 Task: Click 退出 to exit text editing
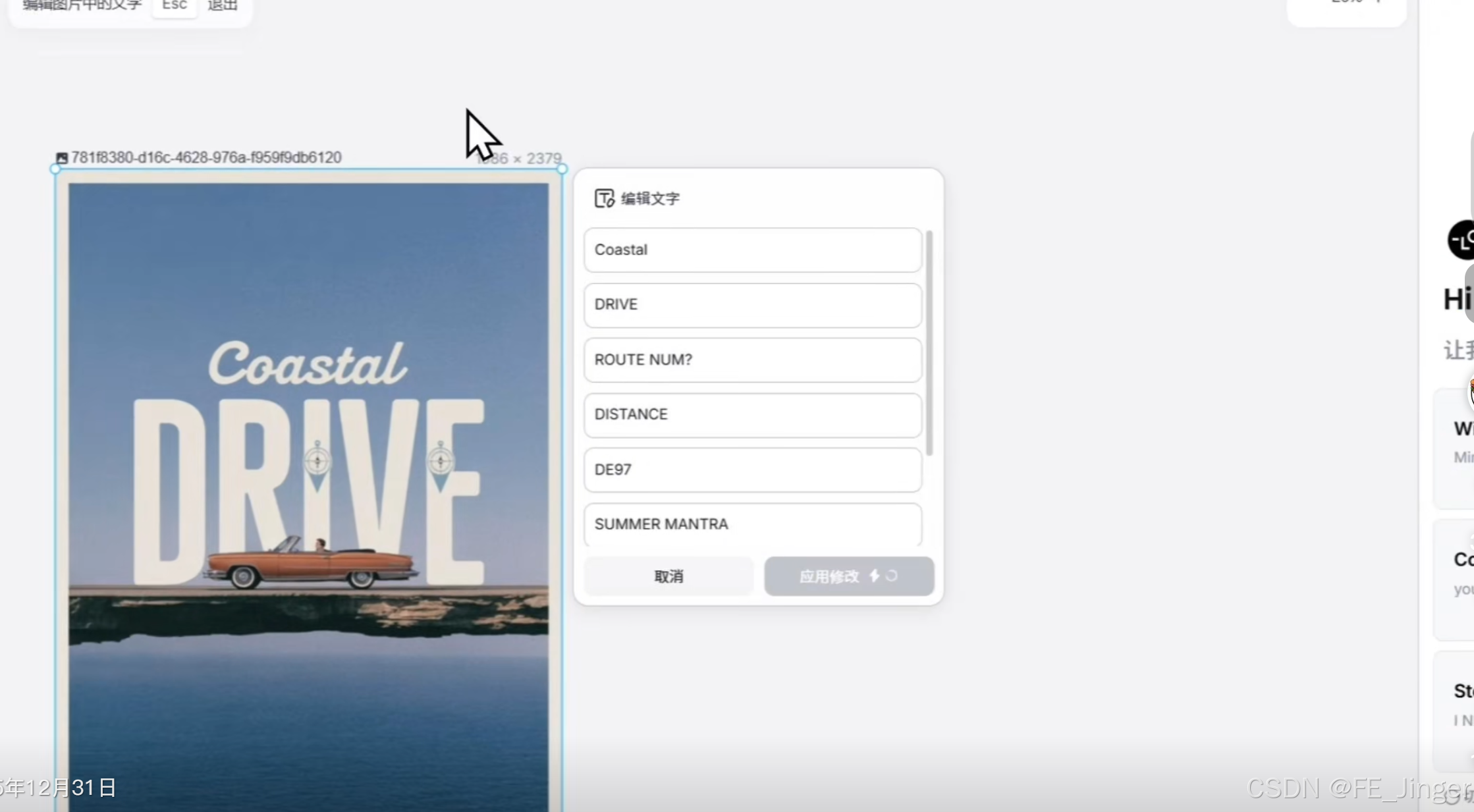[223, 5]
